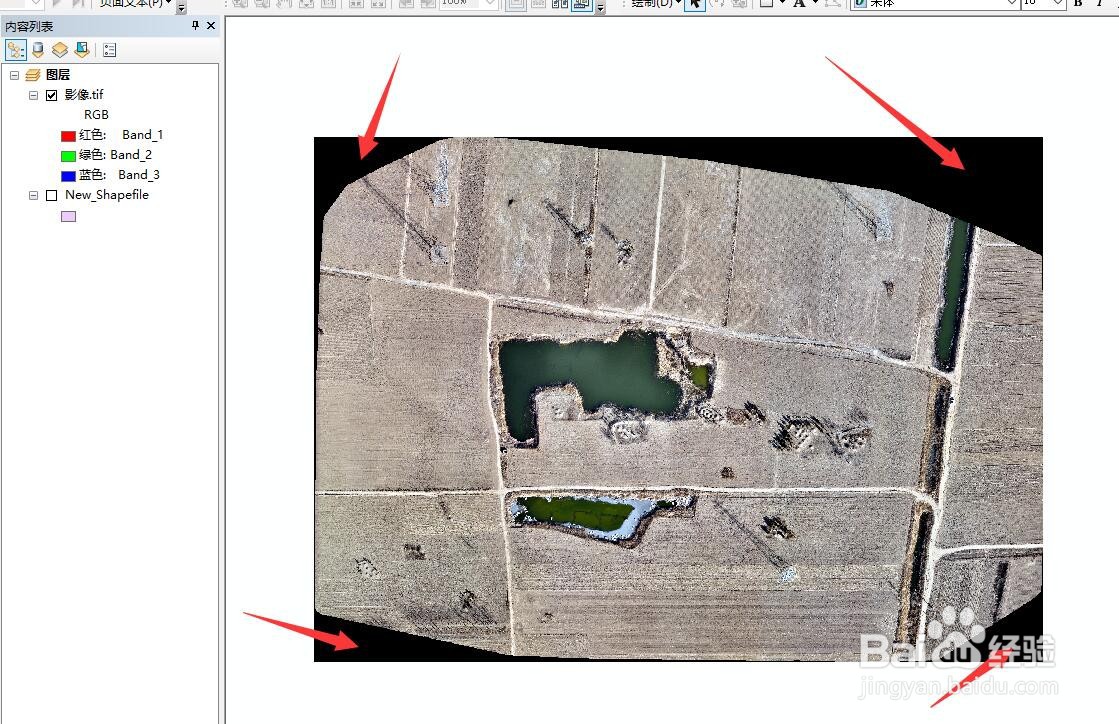
Task: Open the 页面文本(P) menu
Action: [x=135, y=3]
